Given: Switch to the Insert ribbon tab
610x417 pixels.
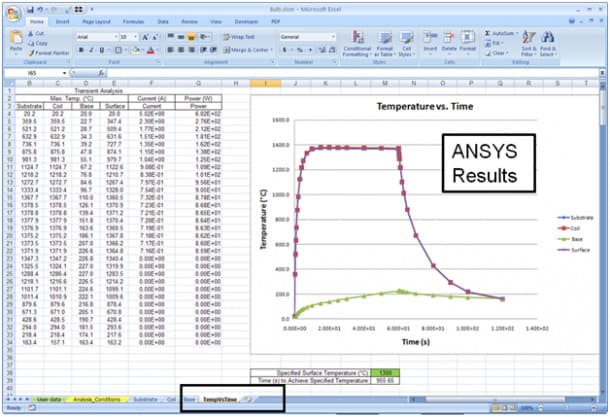Looking at the screenshot, I should click(62, 22).
